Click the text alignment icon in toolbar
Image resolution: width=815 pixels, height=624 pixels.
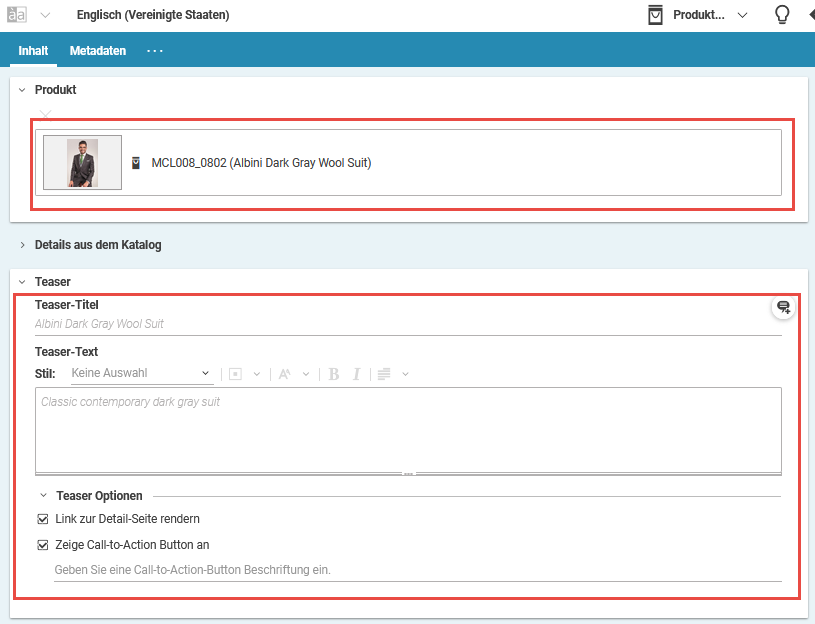click(384, 374)
